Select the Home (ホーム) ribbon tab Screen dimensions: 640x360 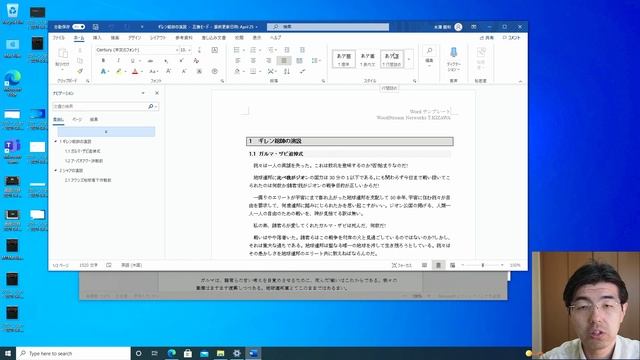coord(79,38)
